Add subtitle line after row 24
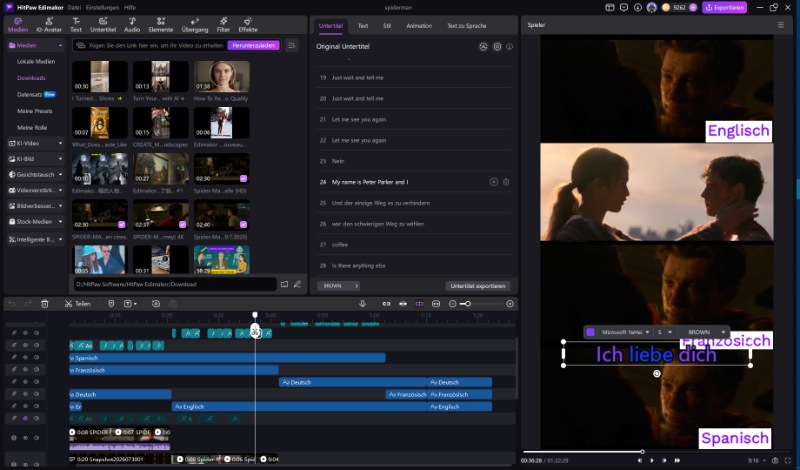The height and width of the screenshot is (470, 800). [493, 182]
